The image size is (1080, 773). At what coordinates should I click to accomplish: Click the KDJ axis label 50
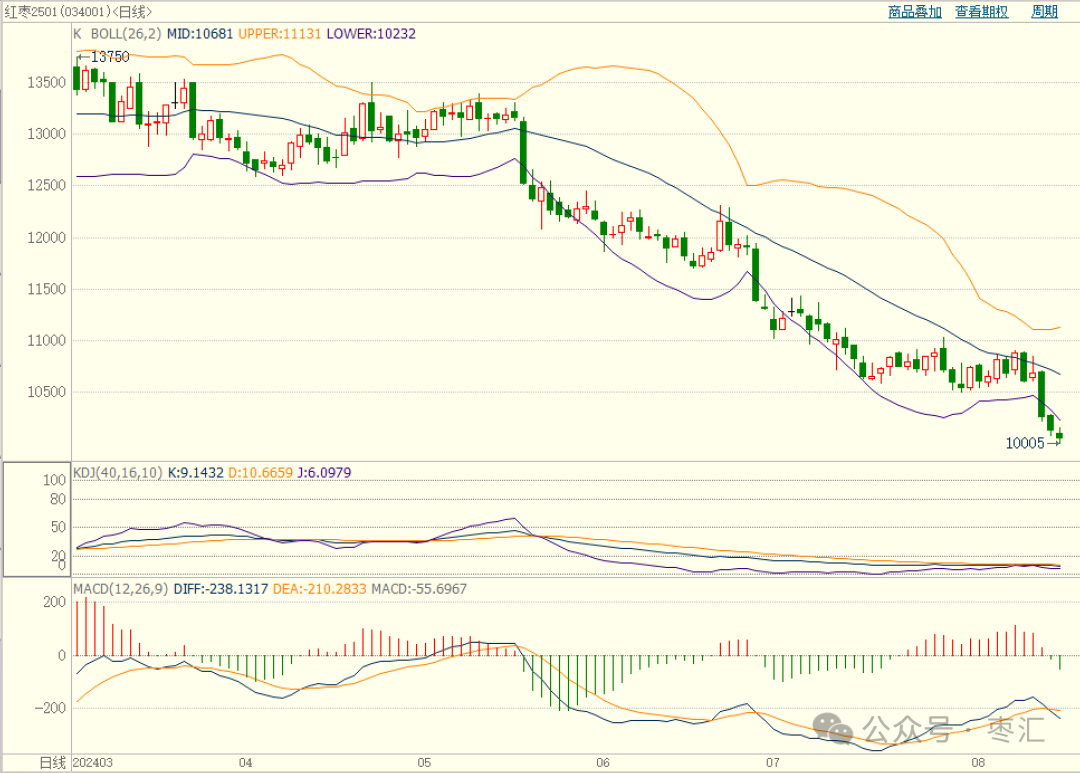pyautogui.click(x=59, y=527)
